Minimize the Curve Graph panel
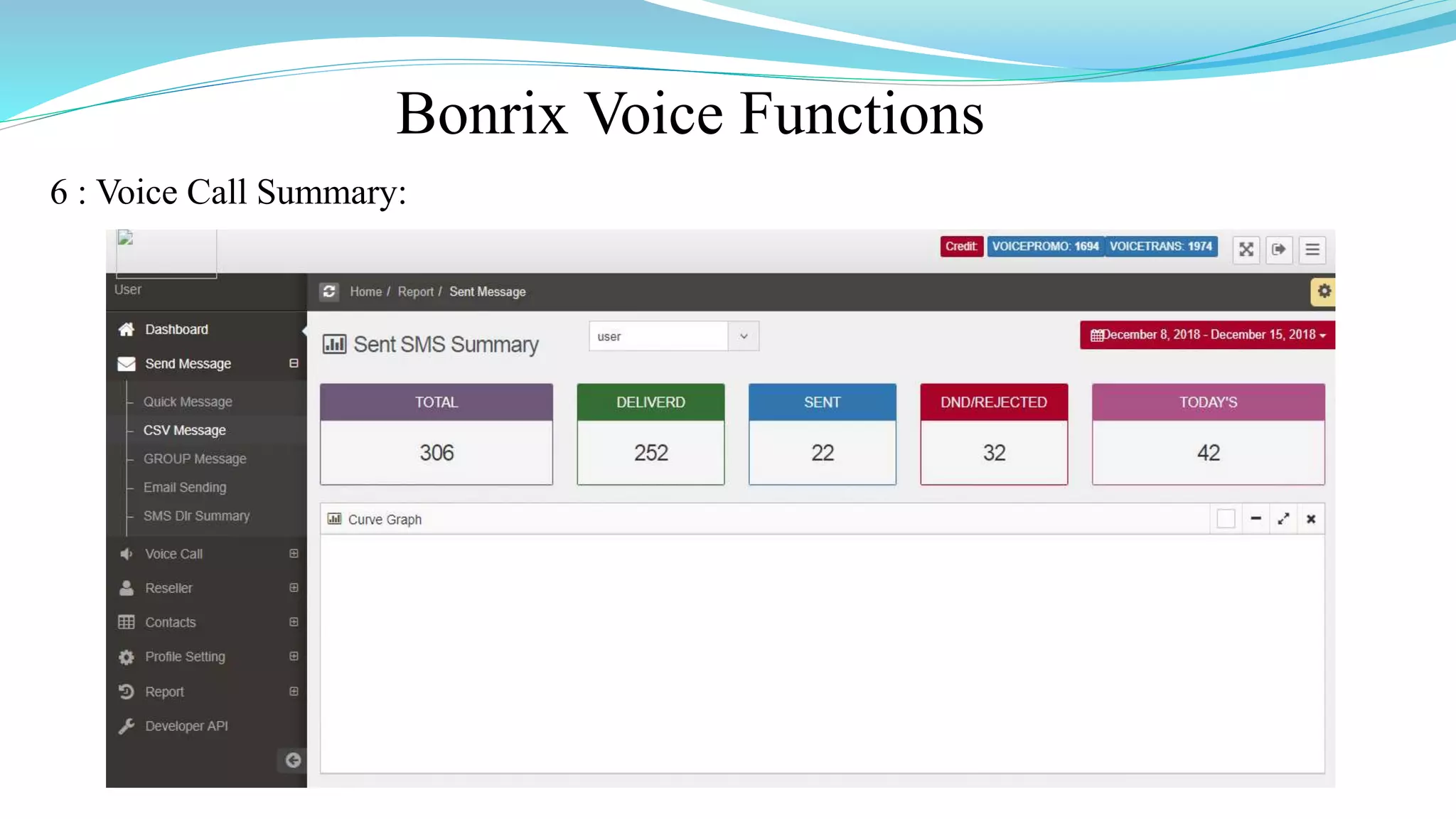Viewport: 1456px width, 819px height. click(1256, 519)
